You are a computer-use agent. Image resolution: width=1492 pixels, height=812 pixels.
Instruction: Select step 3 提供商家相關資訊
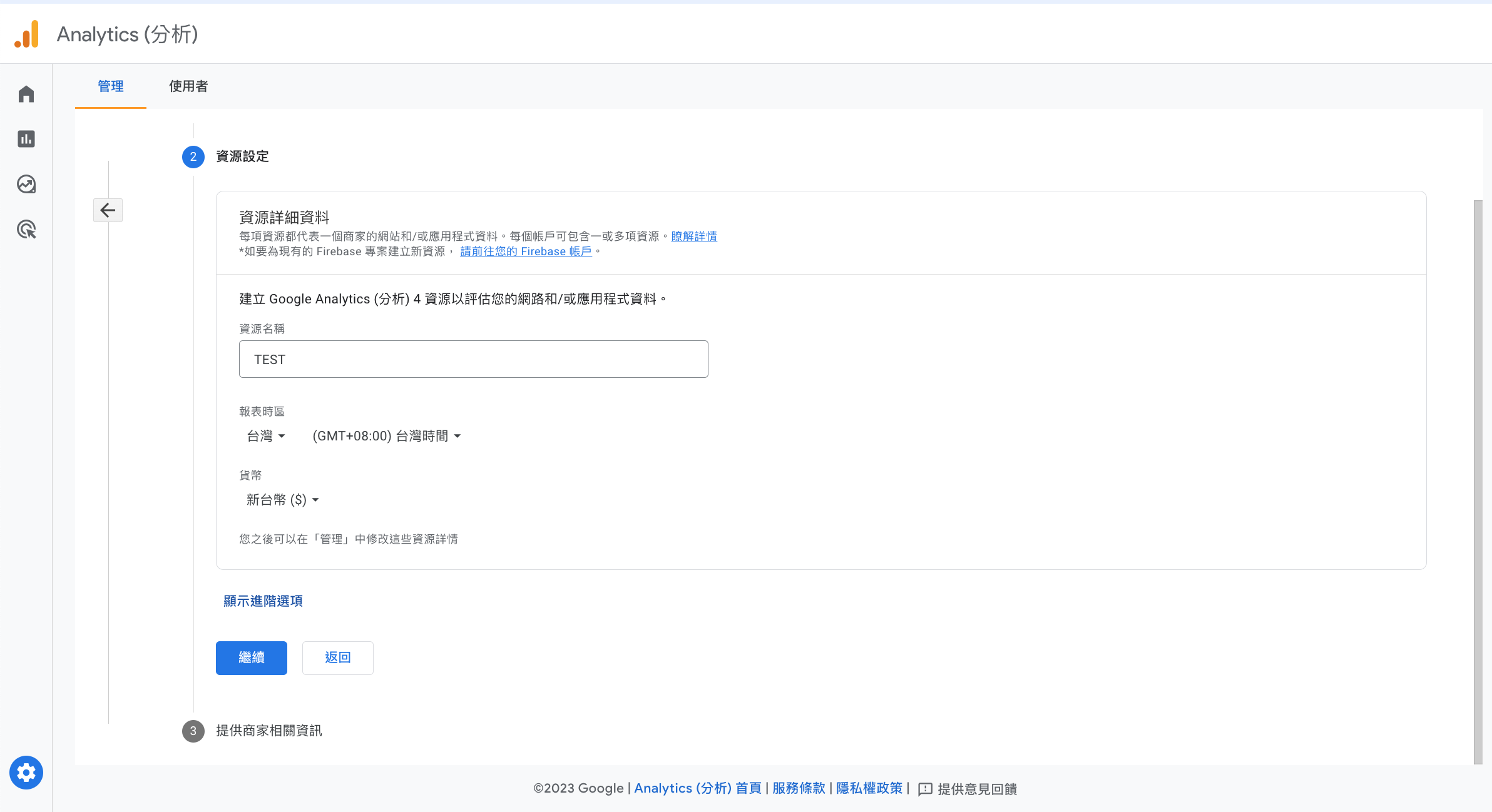(268, 731)
